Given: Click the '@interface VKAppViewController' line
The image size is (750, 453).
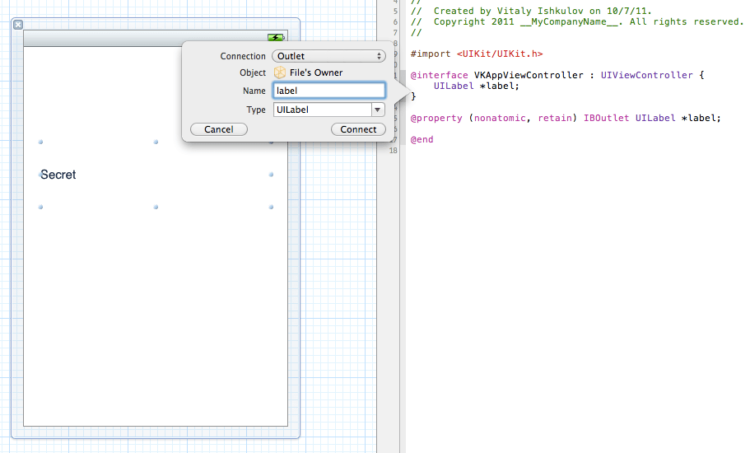Looking at the screenshot, I should pos(557,75).
